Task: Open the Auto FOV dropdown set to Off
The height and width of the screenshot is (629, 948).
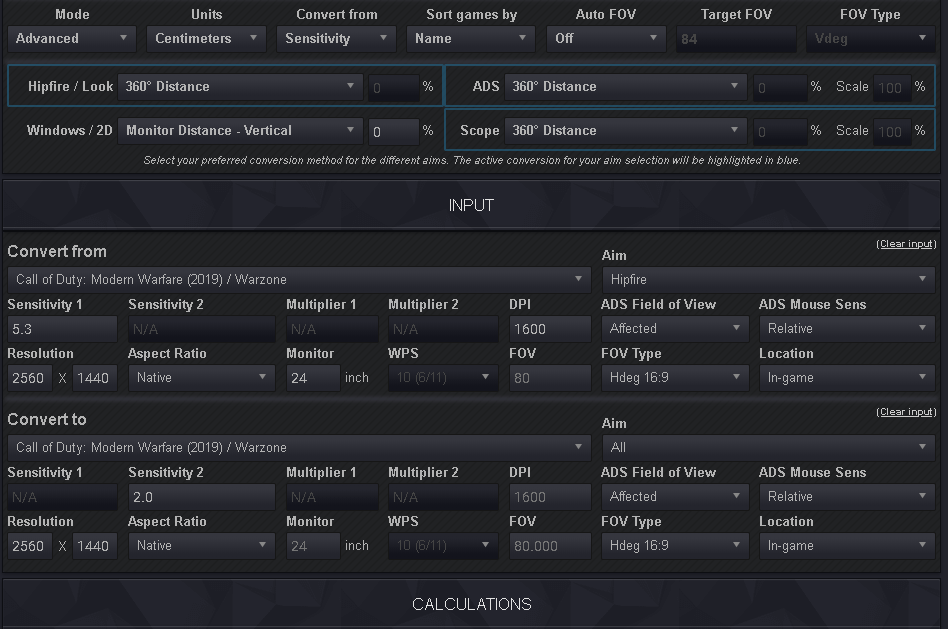Action: (x=606, y=39)
